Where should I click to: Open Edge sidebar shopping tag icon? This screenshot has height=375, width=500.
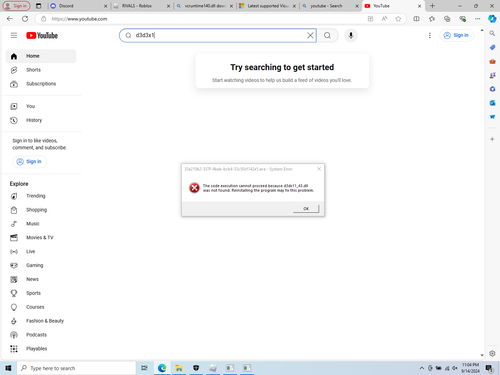(x=492, y=47)
